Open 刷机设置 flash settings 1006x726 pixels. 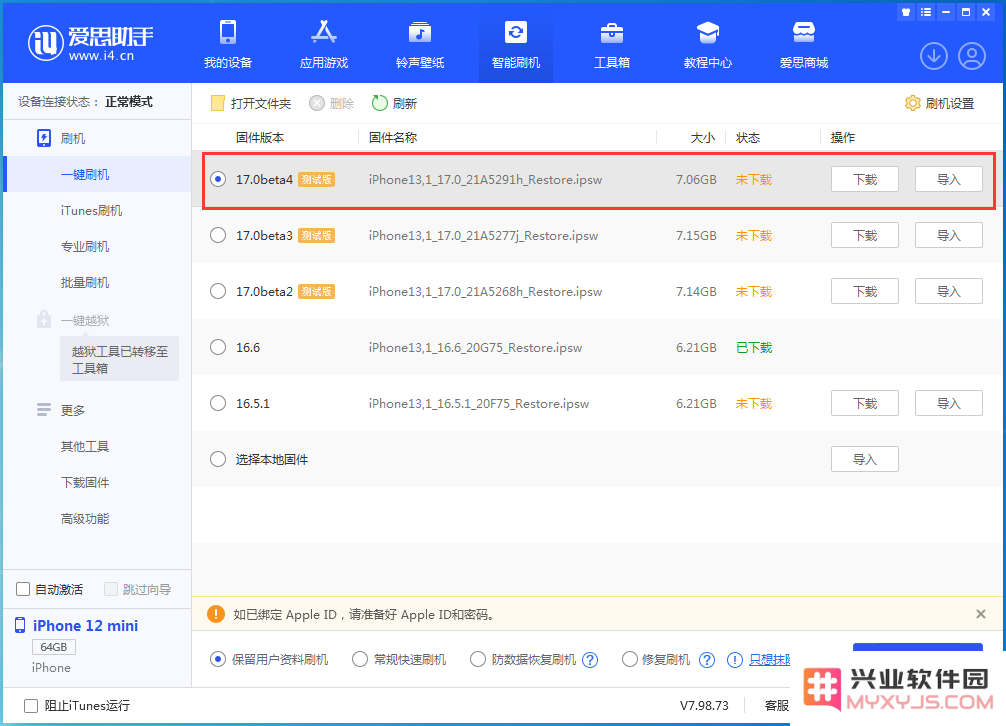pyautogui.click(x=939, y=103)
